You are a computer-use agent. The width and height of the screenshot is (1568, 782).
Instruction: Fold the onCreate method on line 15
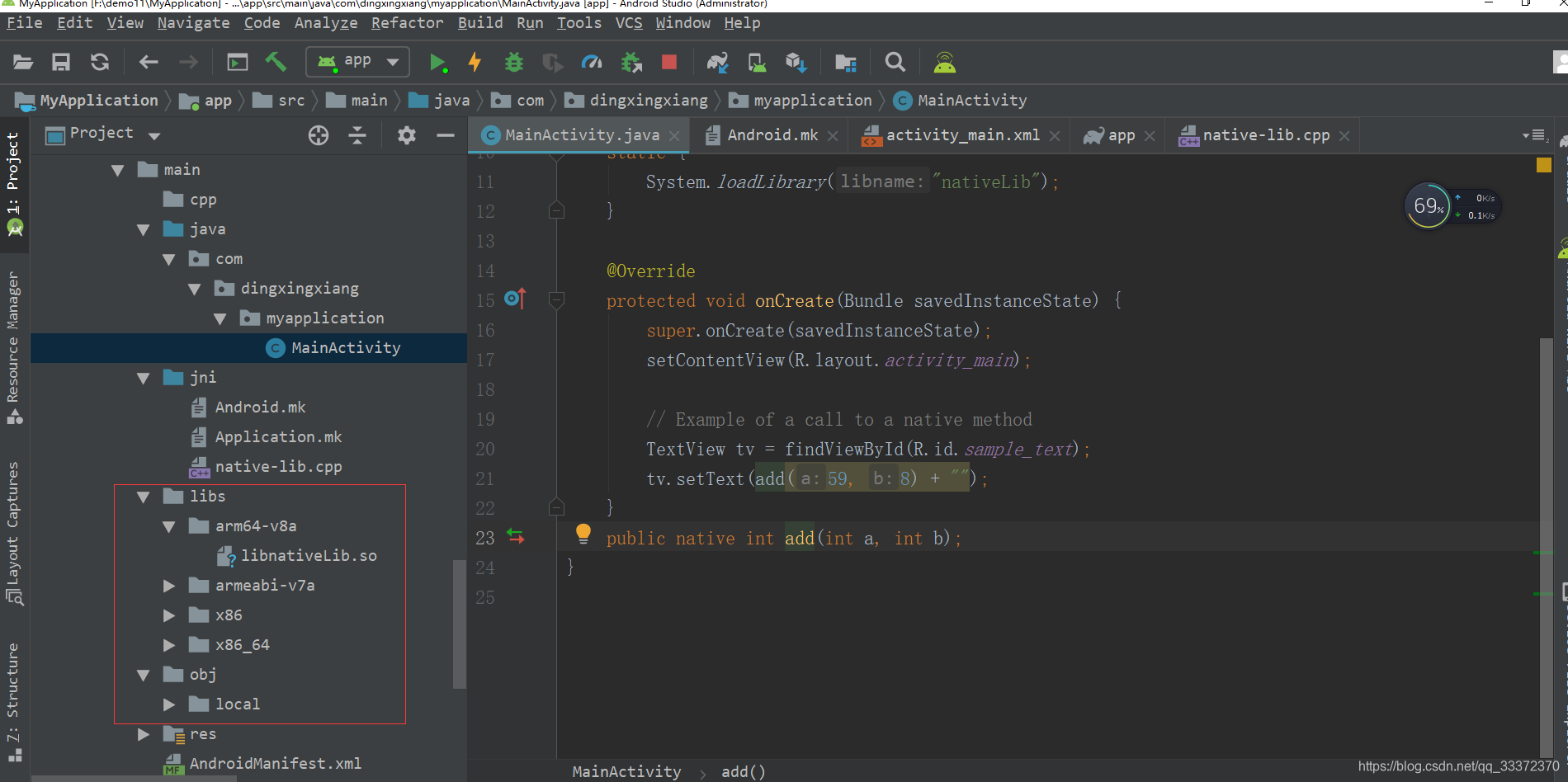557,299
